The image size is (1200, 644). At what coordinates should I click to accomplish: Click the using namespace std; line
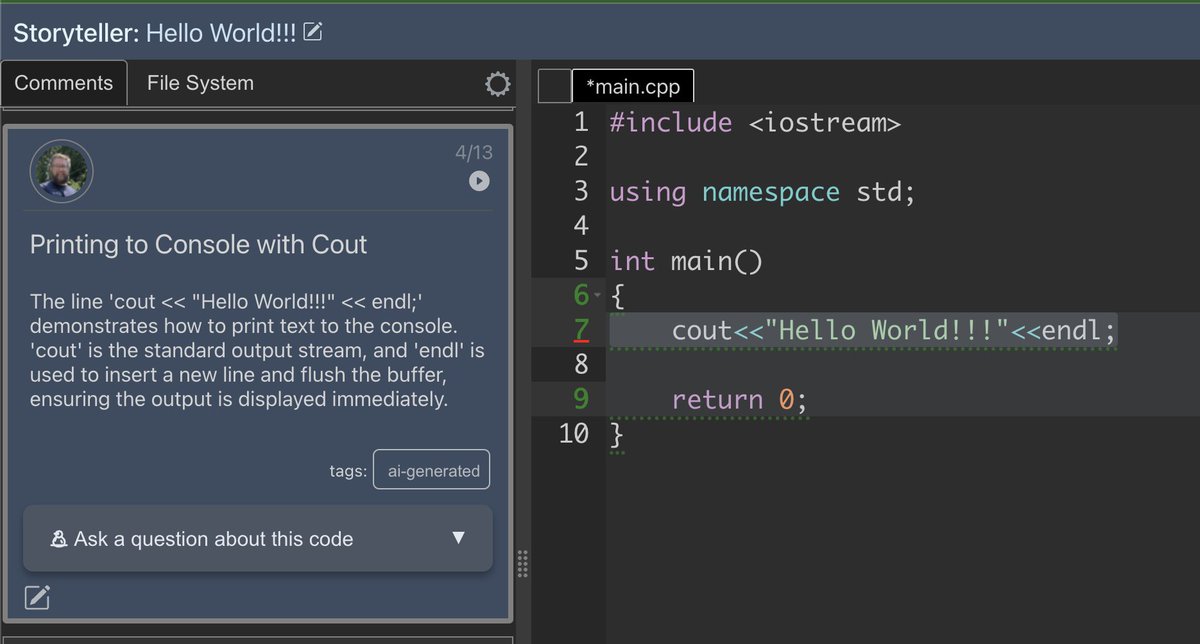pyautogui.click(x=762, y=192)
